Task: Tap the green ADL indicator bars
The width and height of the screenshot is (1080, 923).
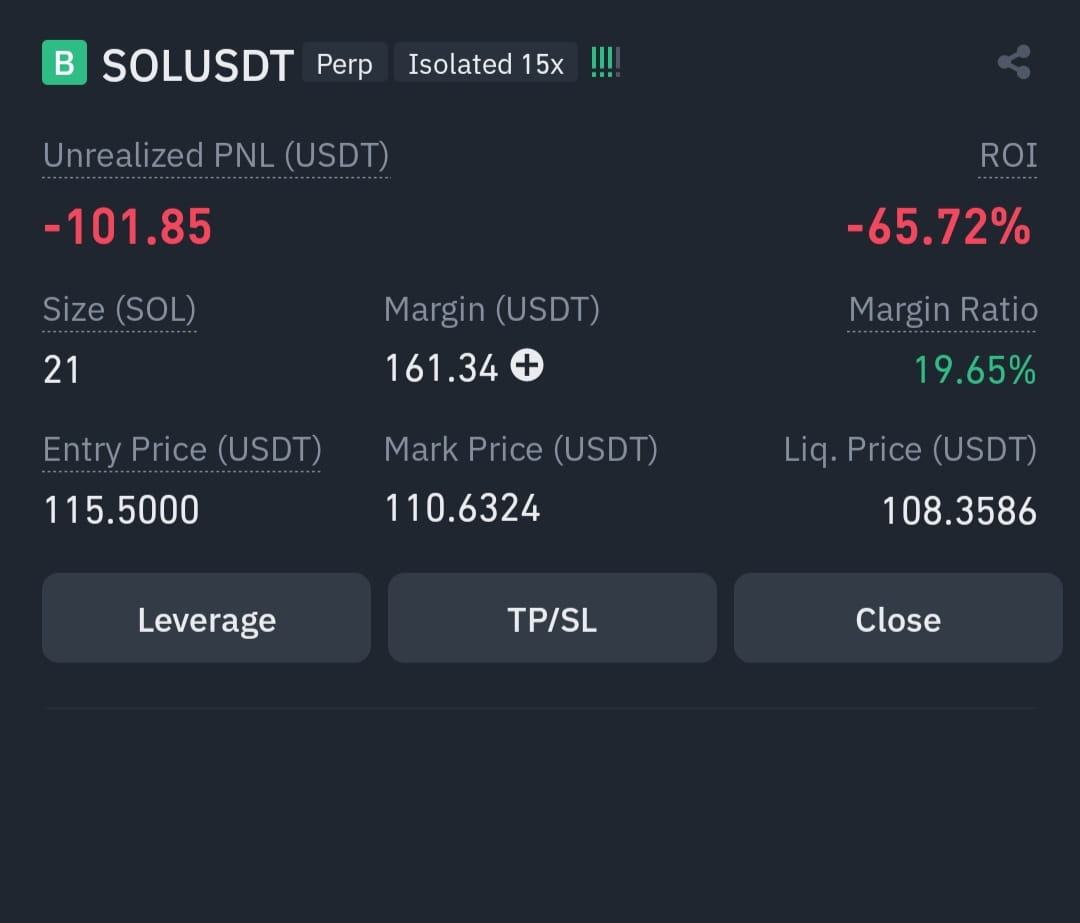Action: click(606, 63)
